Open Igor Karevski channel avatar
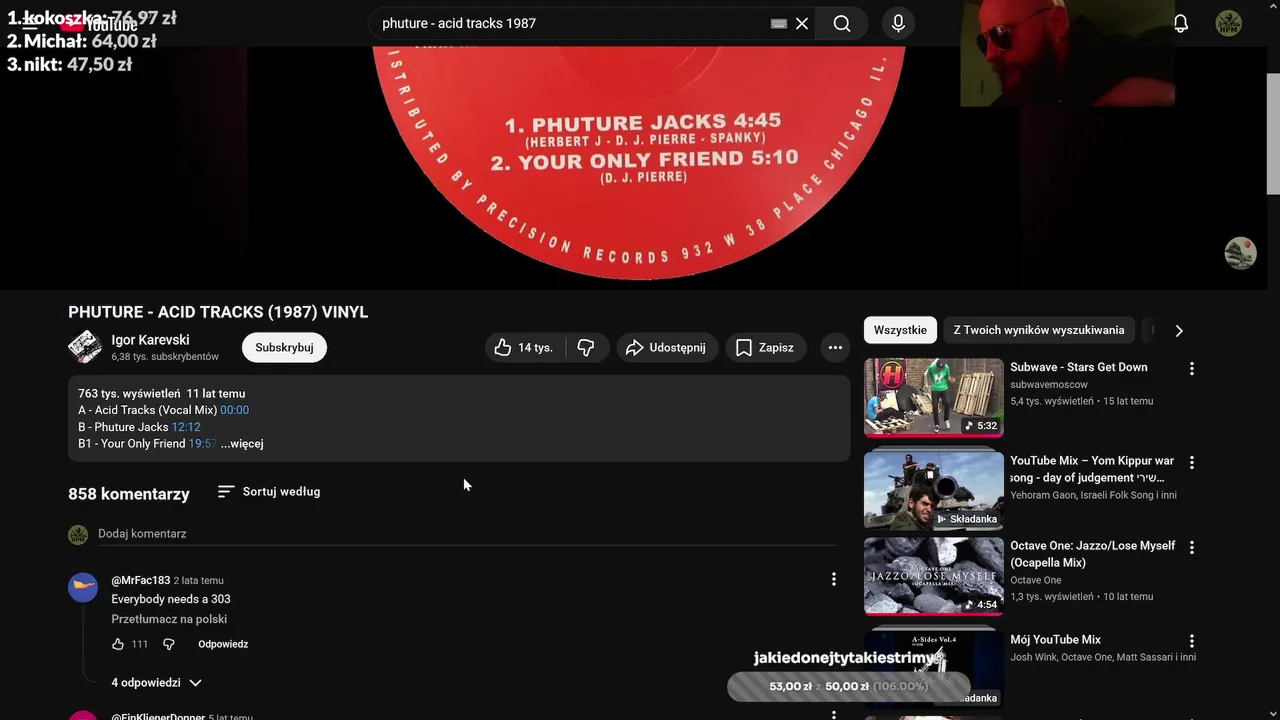This screenshot has height=720, width=1280. tap(85, 347)
